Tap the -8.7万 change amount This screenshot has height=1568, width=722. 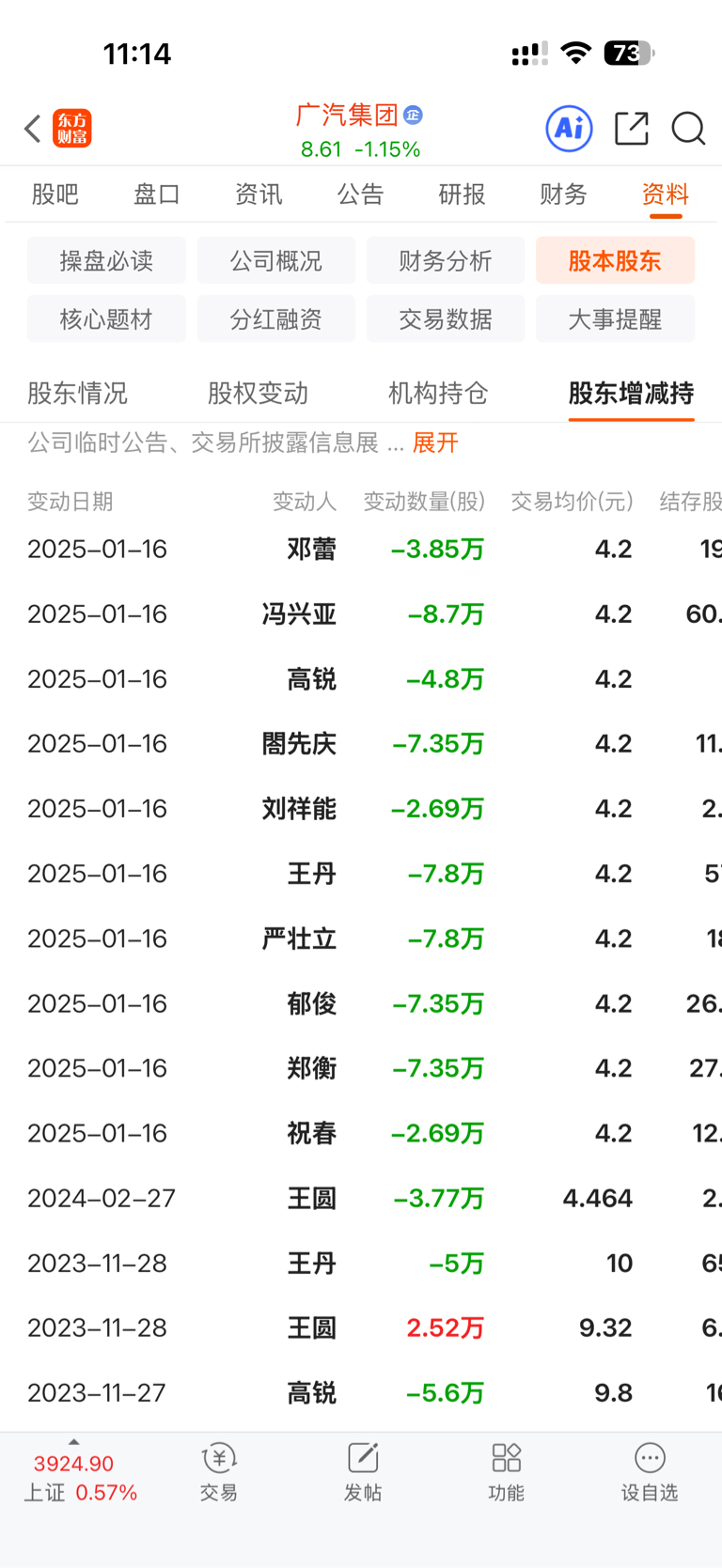coord(447,614)
